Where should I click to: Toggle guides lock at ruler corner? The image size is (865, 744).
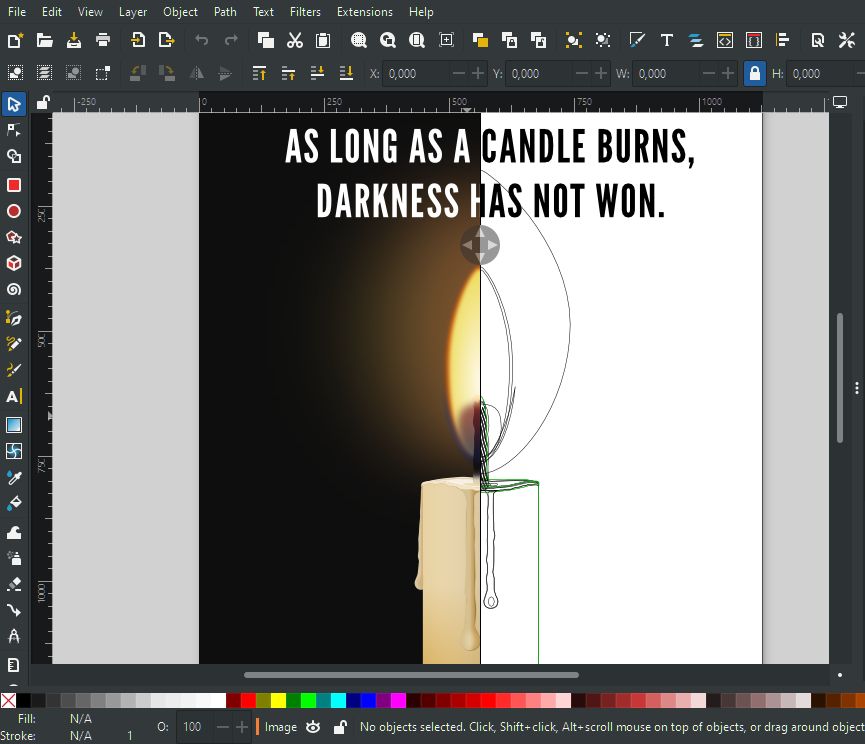[x=42, y=103]
